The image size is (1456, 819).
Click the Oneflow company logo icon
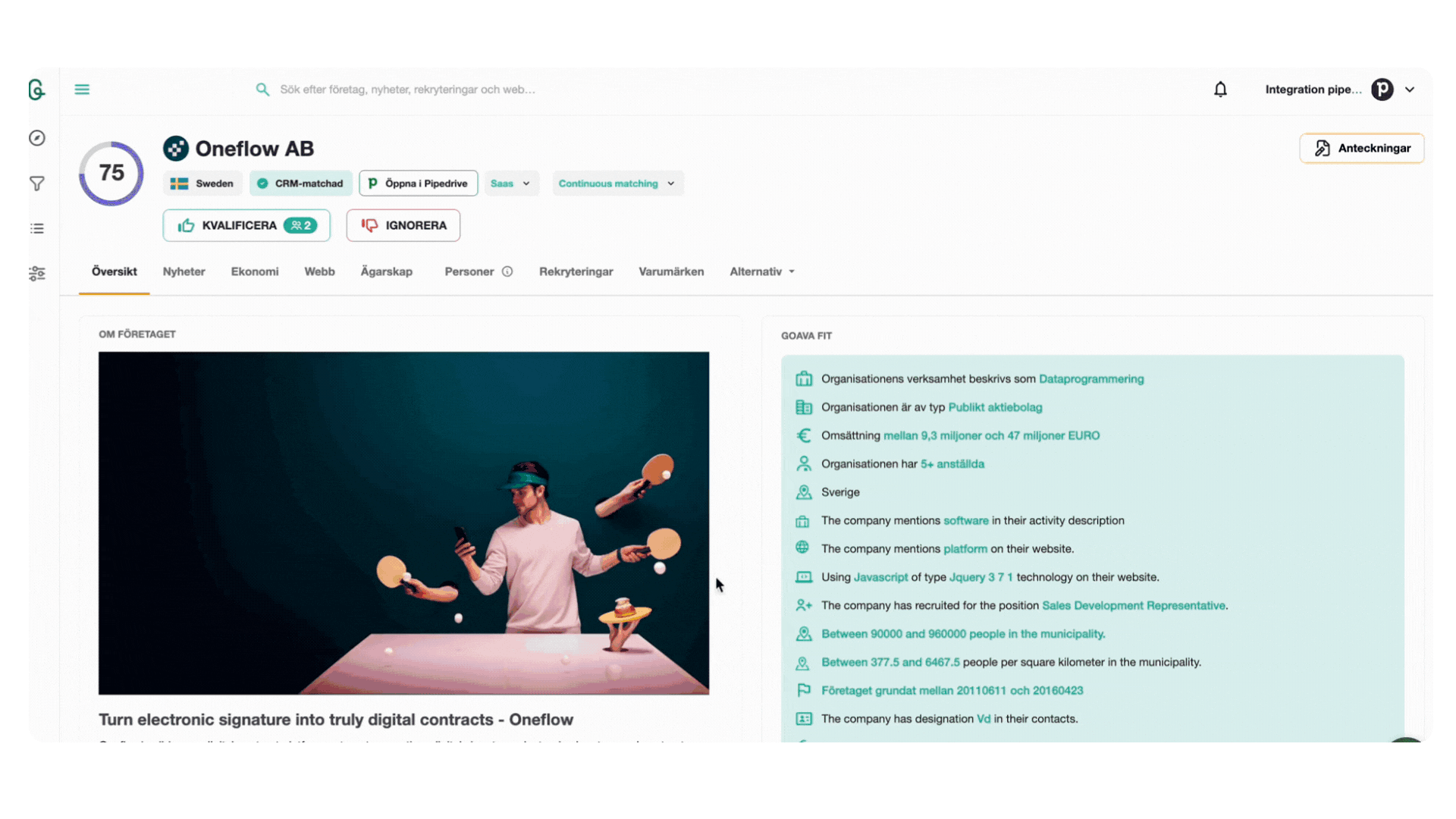(176, 149)
